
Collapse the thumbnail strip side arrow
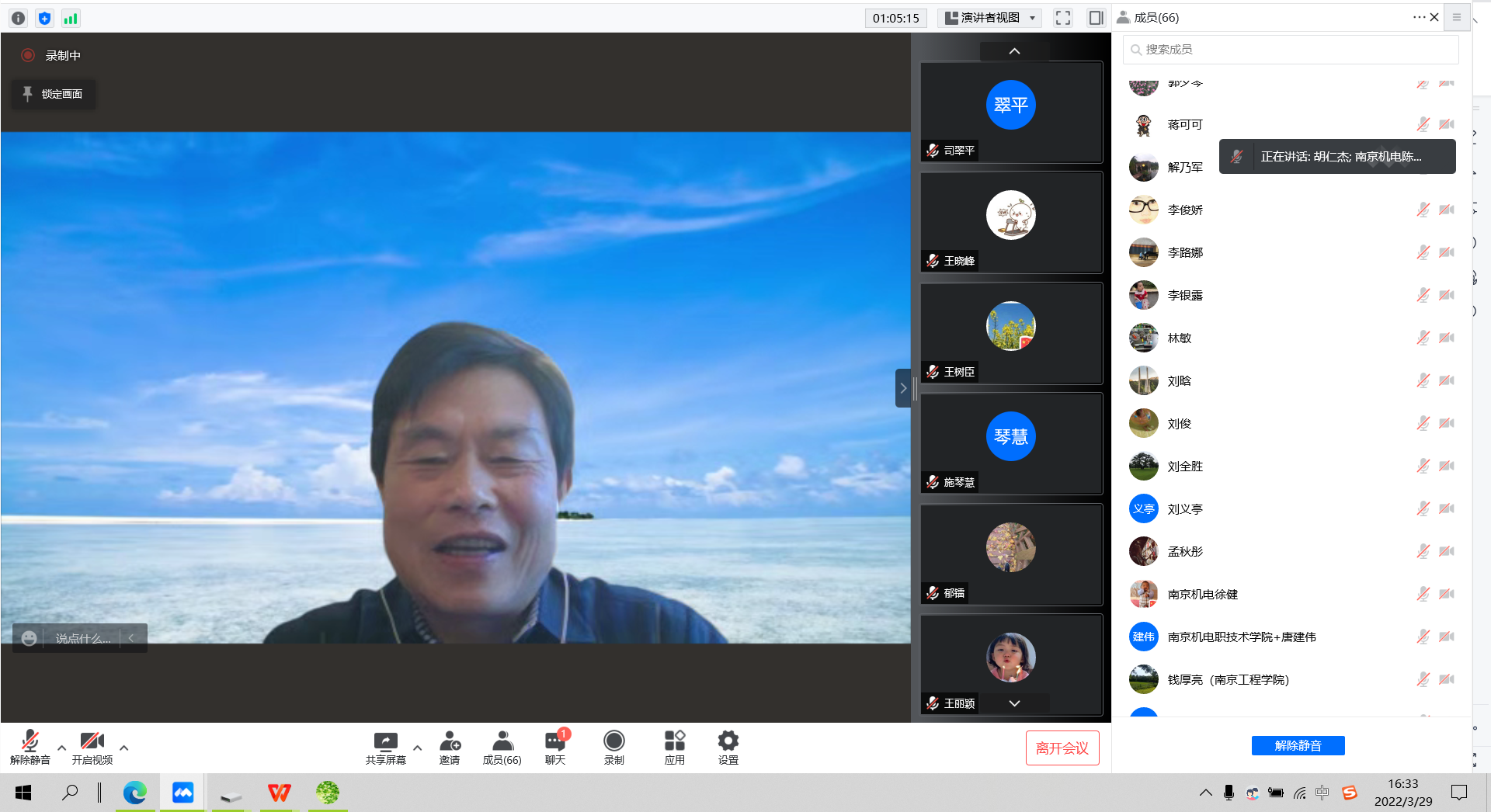pos(902,388)
